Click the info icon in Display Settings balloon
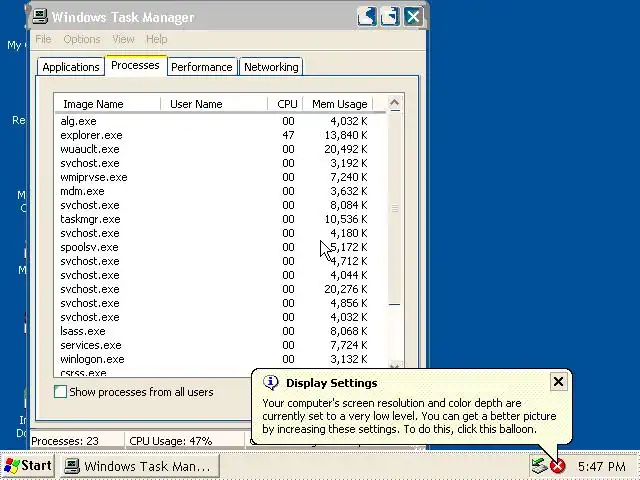The height and width of the screenshot is (480, 640). point(270,382)
